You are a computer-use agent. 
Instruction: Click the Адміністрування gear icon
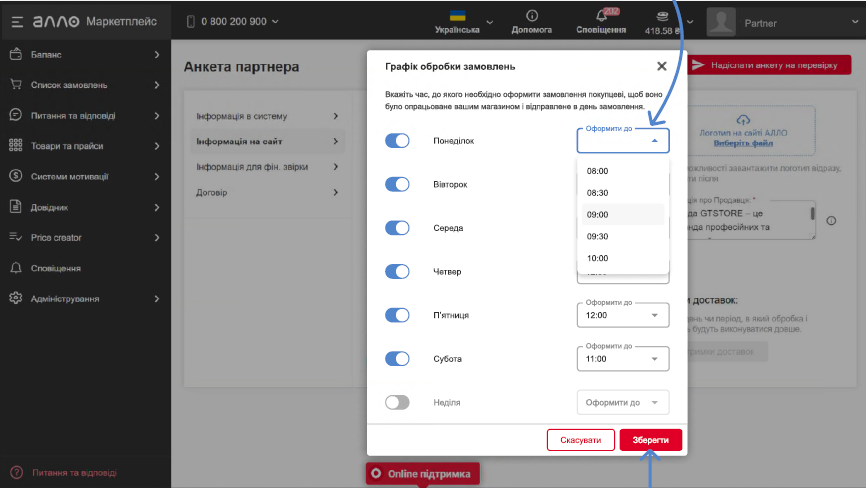(x=15, y=298)
